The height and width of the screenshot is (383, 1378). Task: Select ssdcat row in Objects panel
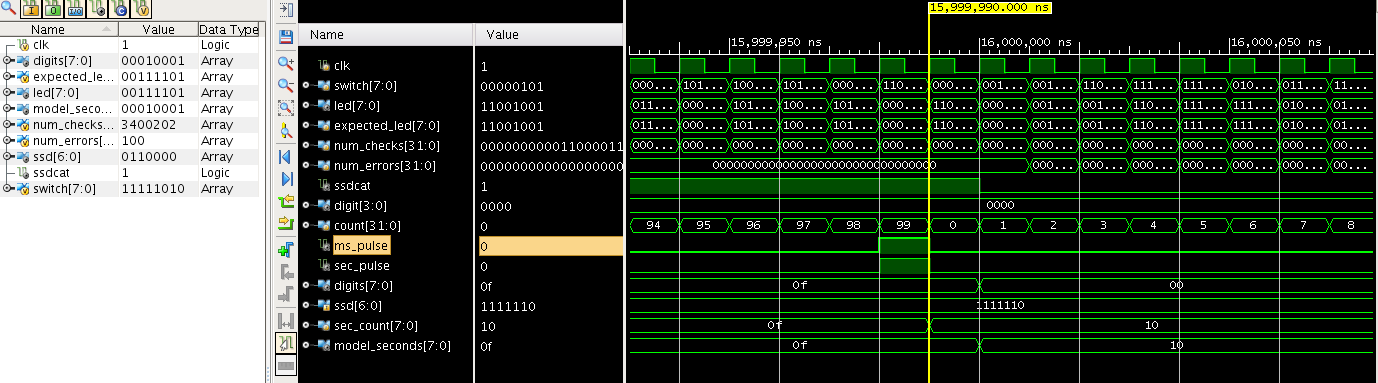pos(130,173)
